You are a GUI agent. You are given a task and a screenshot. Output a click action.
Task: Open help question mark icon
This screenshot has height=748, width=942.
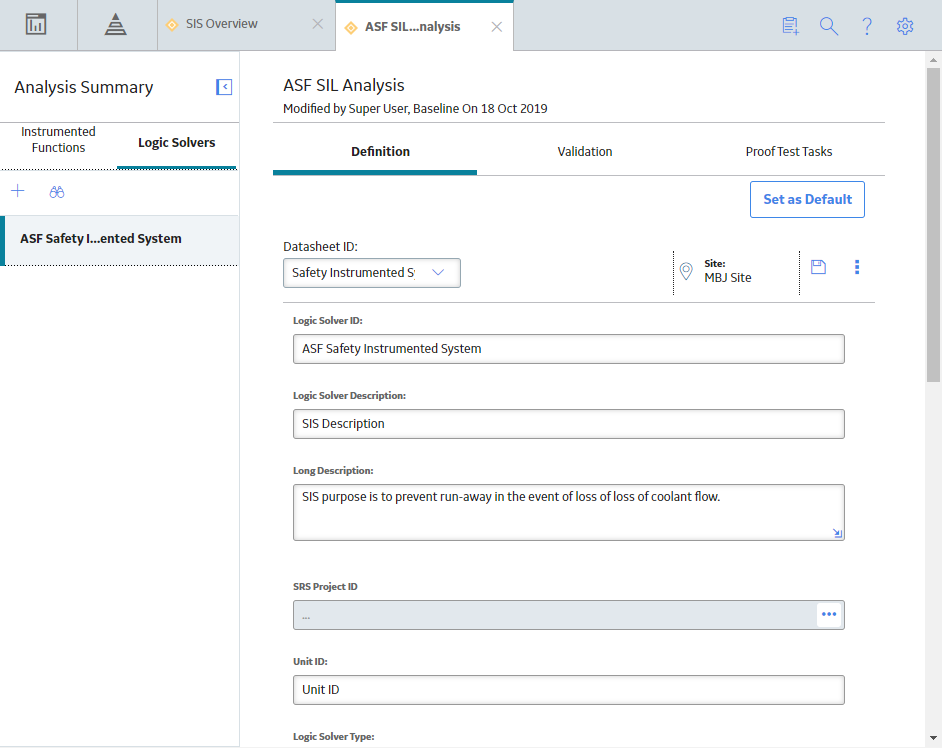coord(867,26)
